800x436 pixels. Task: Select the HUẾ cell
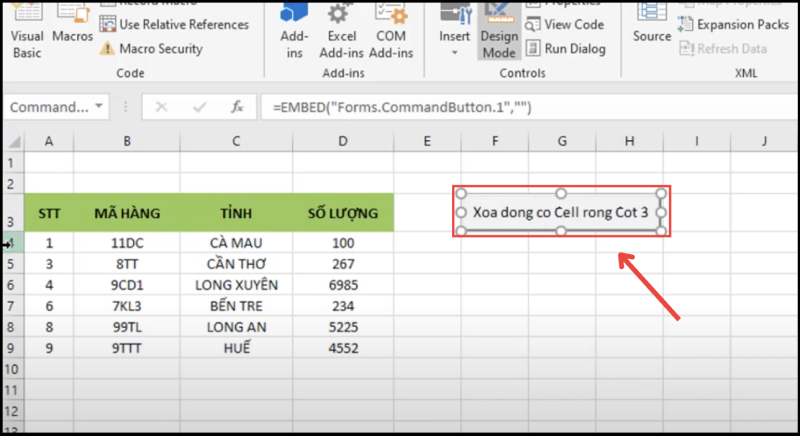coord(236,348)
